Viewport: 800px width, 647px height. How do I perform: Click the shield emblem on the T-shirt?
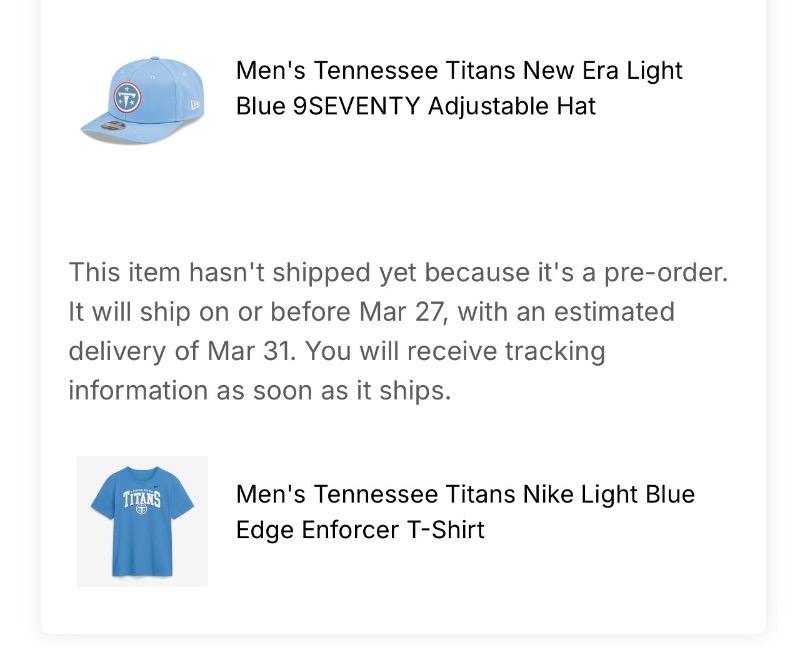click(139, 510)
